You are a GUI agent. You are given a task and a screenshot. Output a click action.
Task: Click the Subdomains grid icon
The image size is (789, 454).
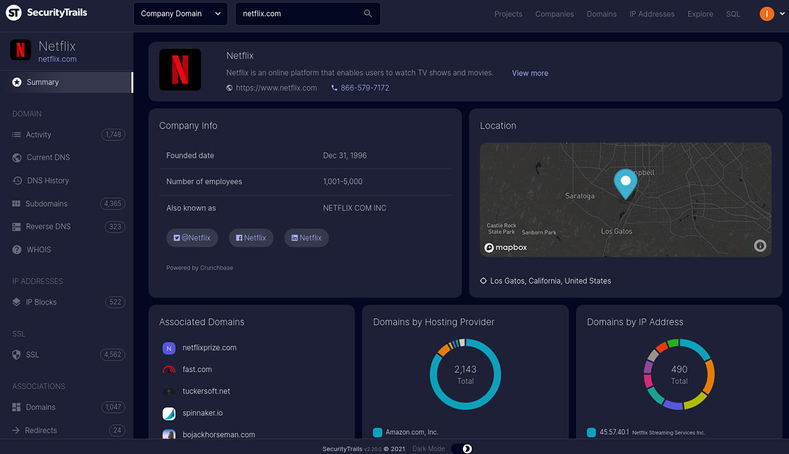[x=16, y=203]
